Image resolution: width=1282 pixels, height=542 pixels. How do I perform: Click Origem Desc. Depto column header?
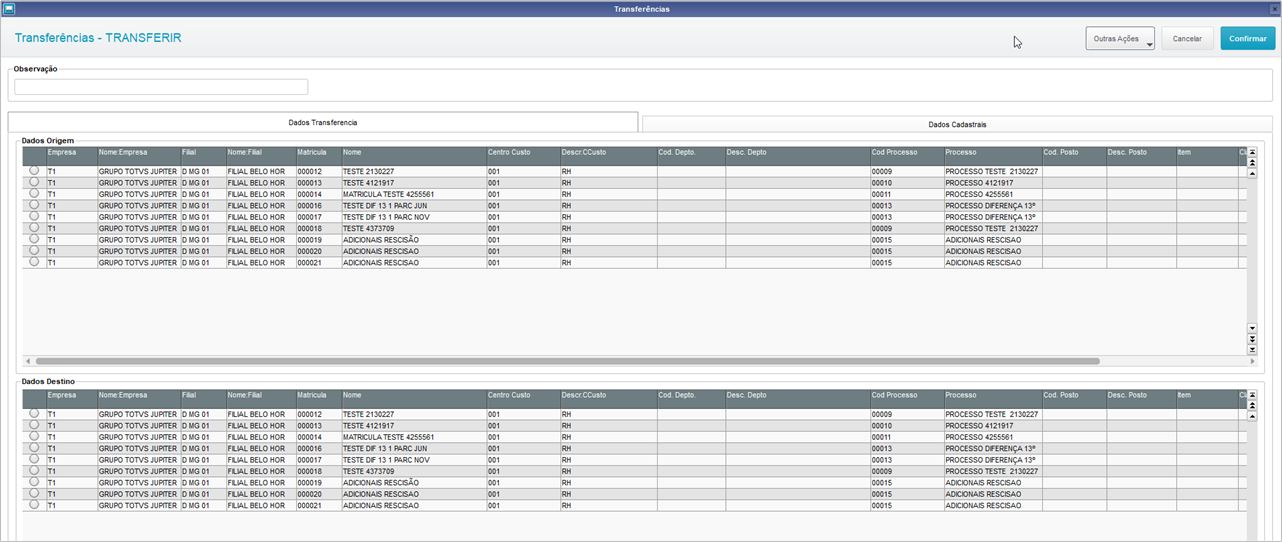[798, 157]
